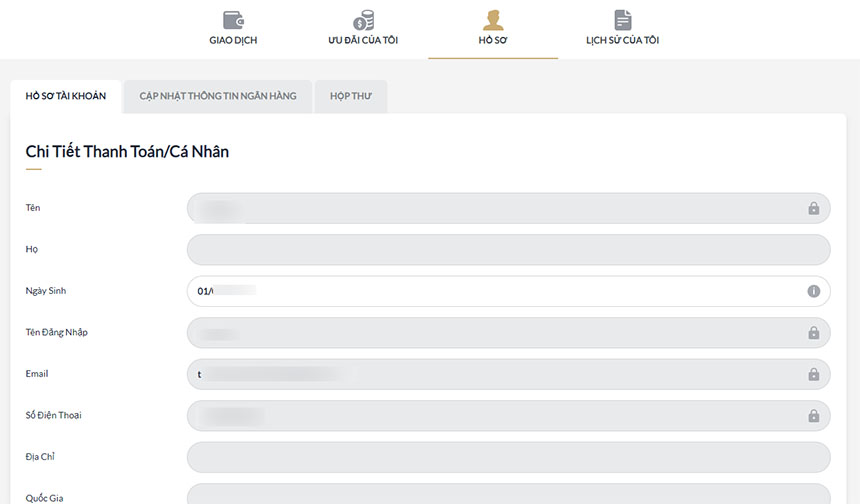Viewport: 860px width, 504px height.
Task: Click the Địa Chỉ input field
Action: tap(508, 457)
